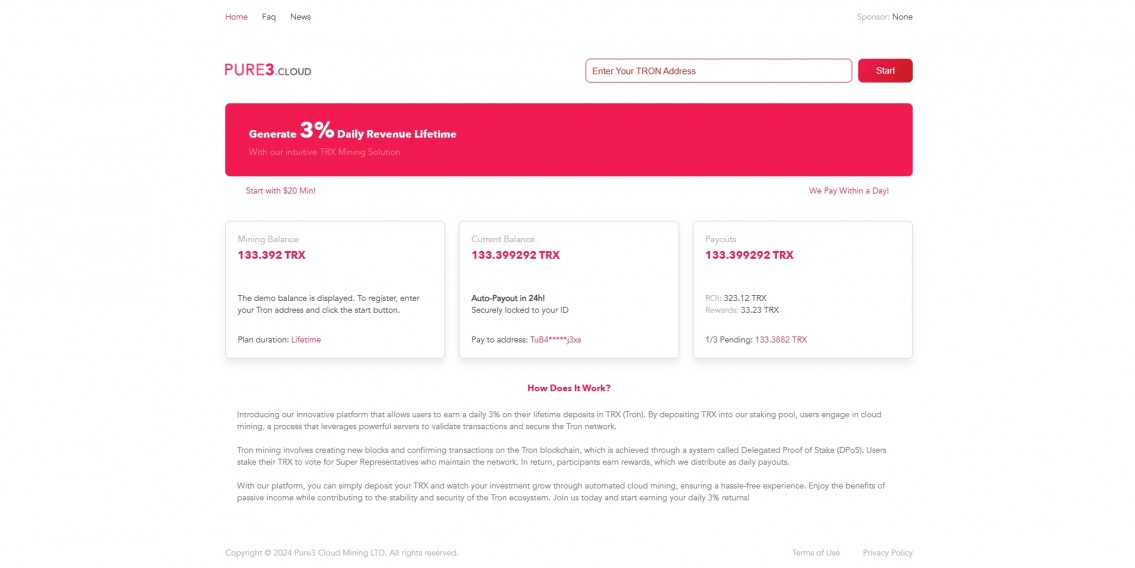The height and width of the screenshot is (568, 1135).
Task: Select the We Pay Within a Day! text
Action: 848,191
